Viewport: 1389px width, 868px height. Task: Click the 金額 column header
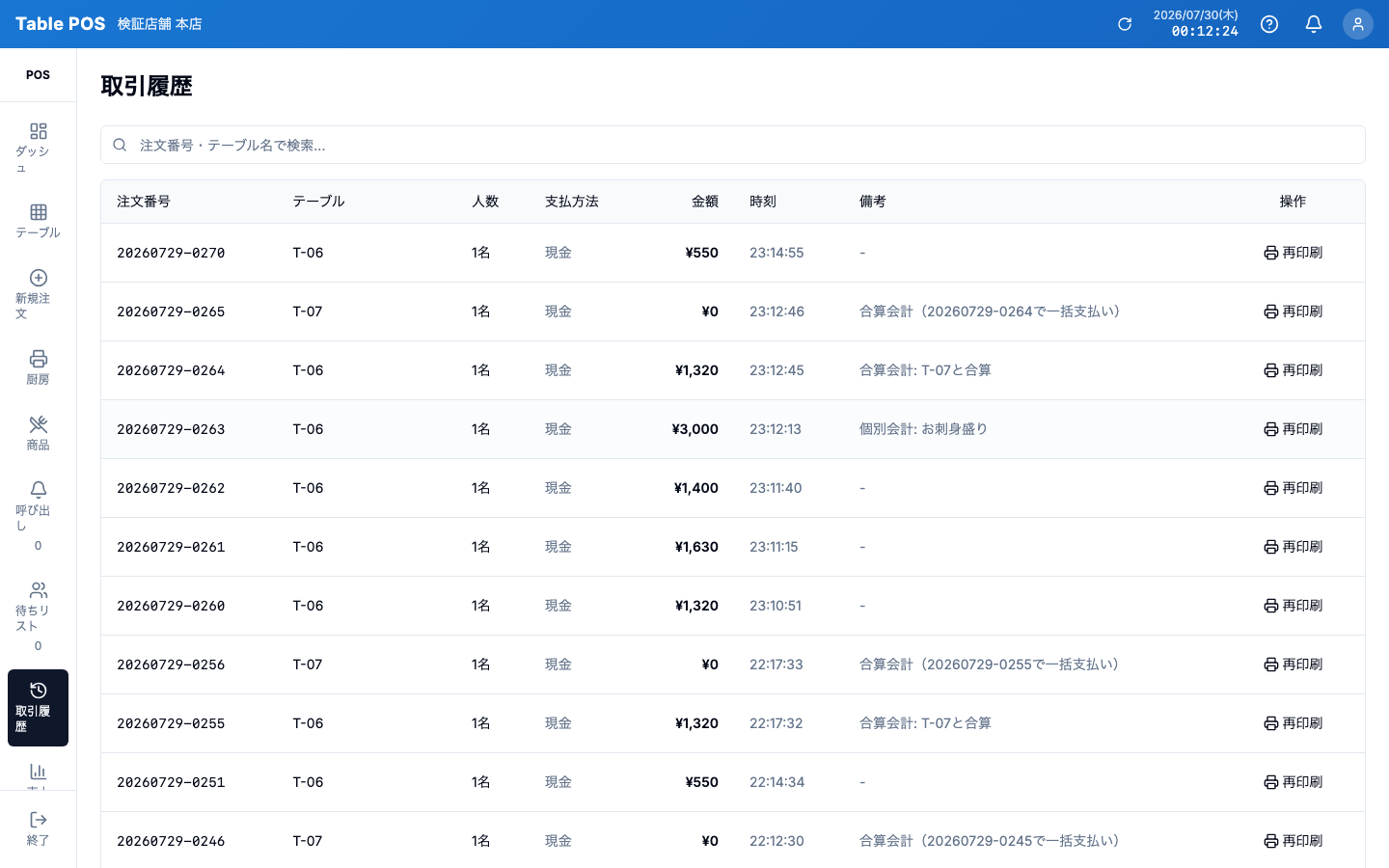pyautogui.click(x=705, y=202)
